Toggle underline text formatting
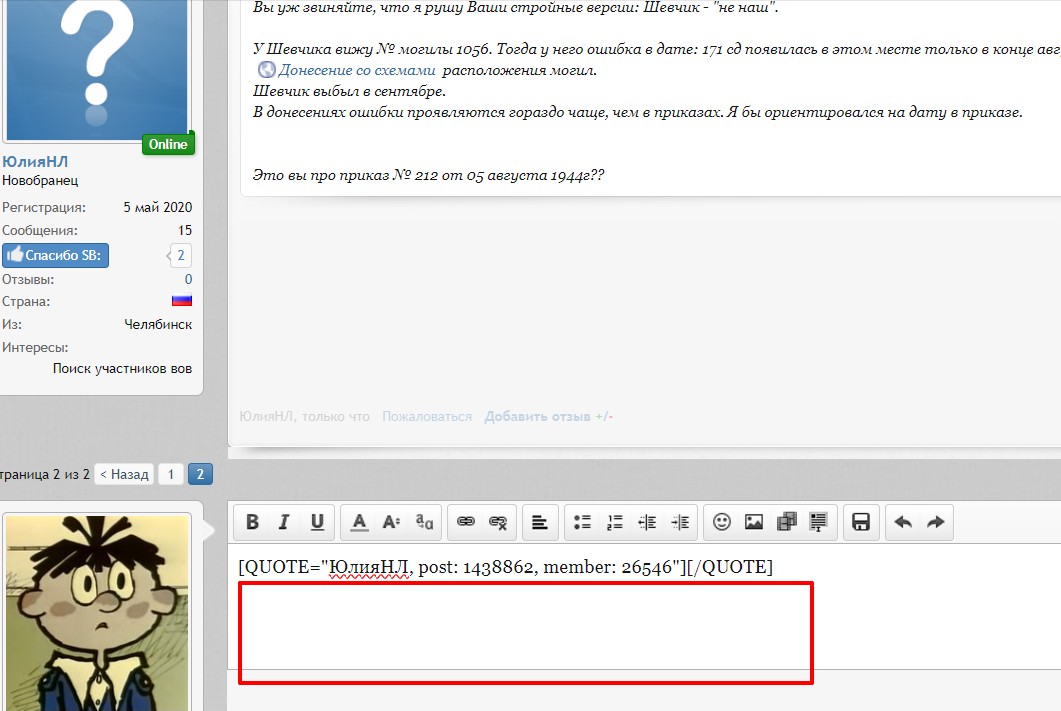1061x711 pixels. tap(317, 522)
